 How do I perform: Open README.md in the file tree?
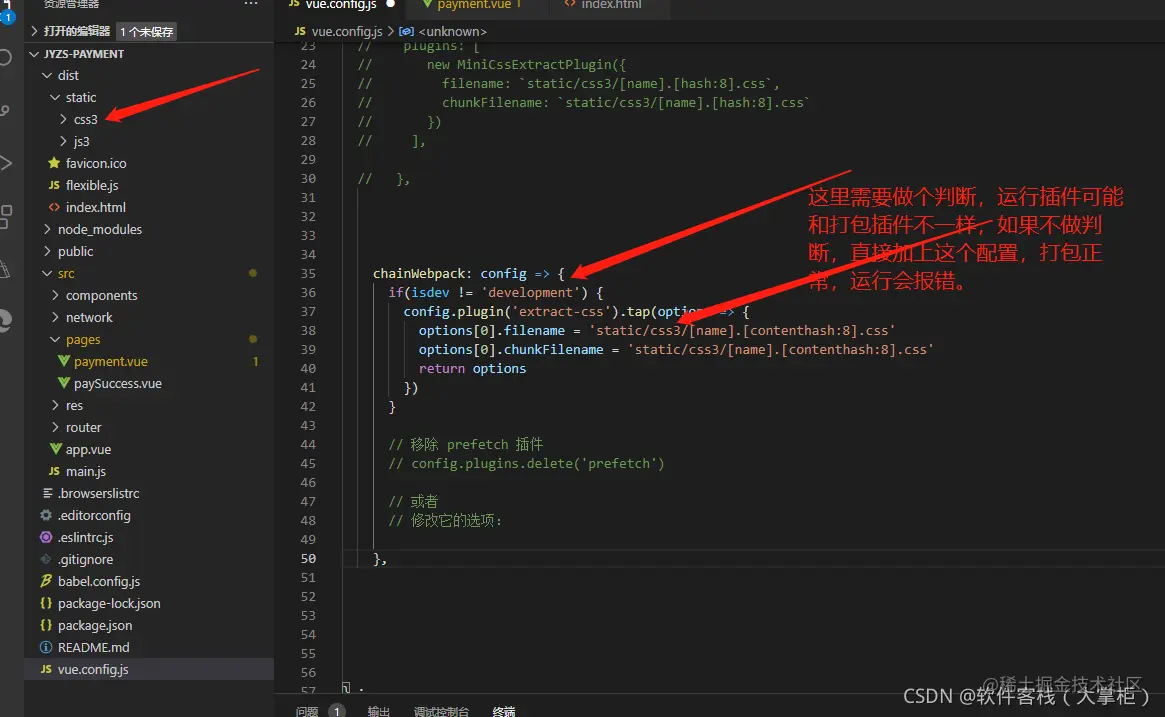tap(94, 647)
